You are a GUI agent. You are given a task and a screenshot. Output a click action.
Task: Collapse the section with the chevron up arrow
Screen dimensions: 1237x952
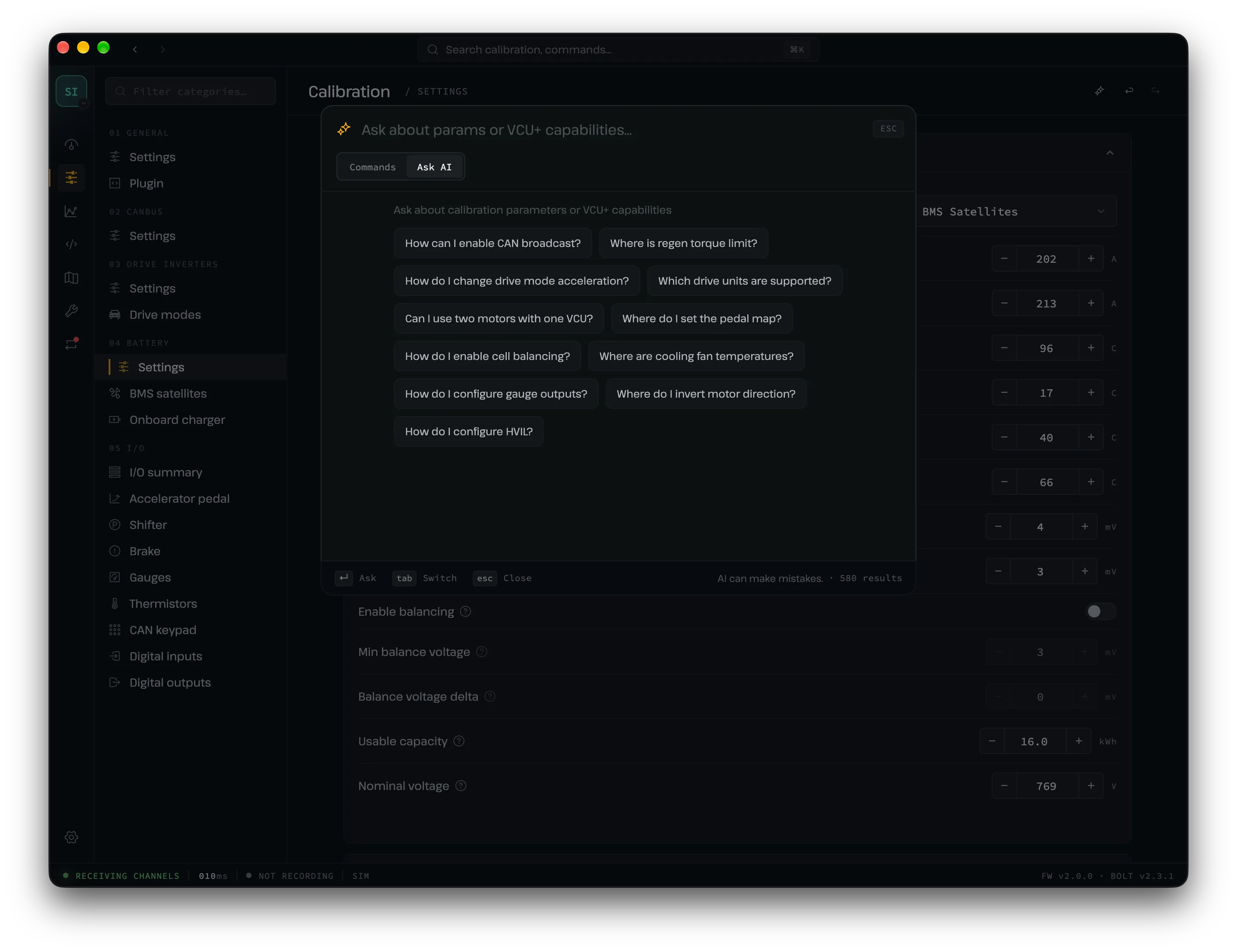coord(1110,153)
